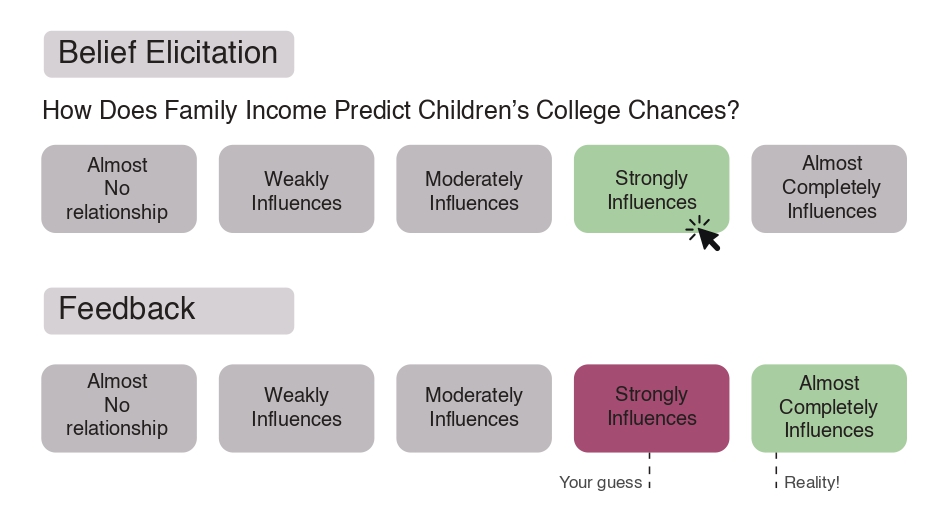Click the green 'Almost Completely Influences' feedback box
The image size is (952, 511).
click(829, 408)
